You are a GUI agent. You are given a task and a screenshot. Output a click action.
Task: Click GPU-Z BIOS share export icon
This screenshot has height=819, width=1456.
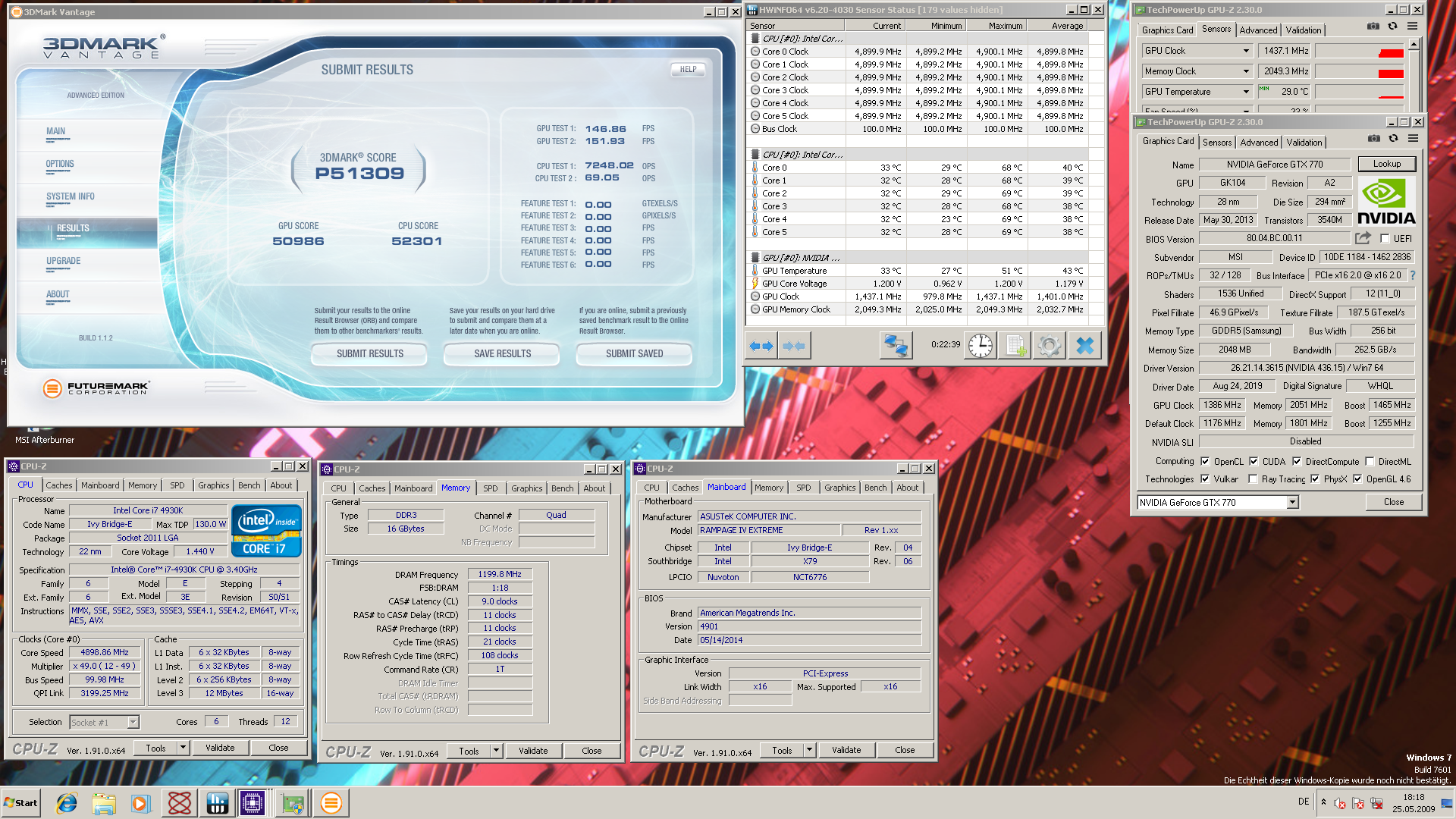click(1363, 238)
